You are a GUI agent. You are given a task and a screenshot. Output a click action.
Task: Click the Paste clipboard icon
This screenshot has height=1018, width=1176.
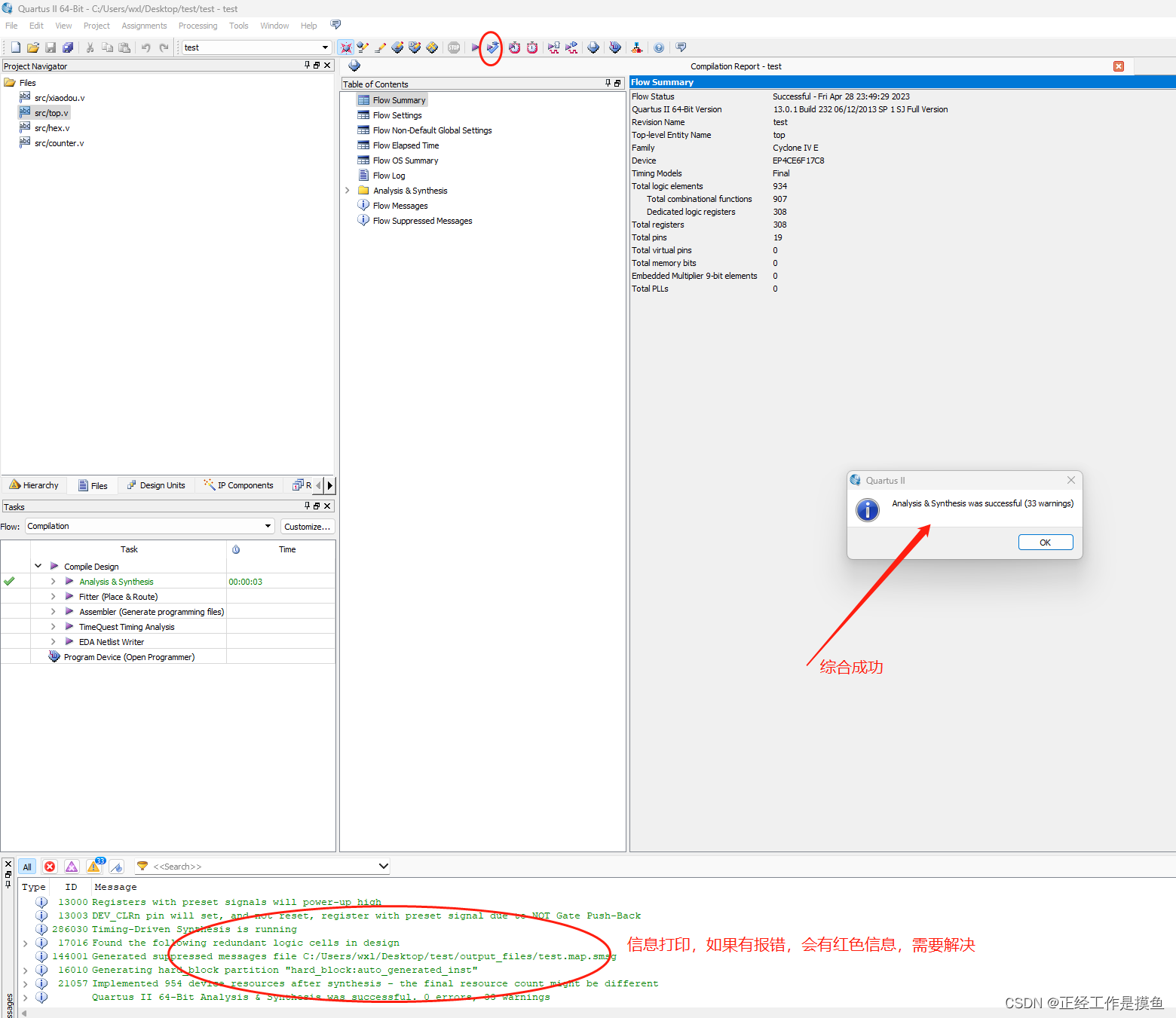[x=124, y=47]
